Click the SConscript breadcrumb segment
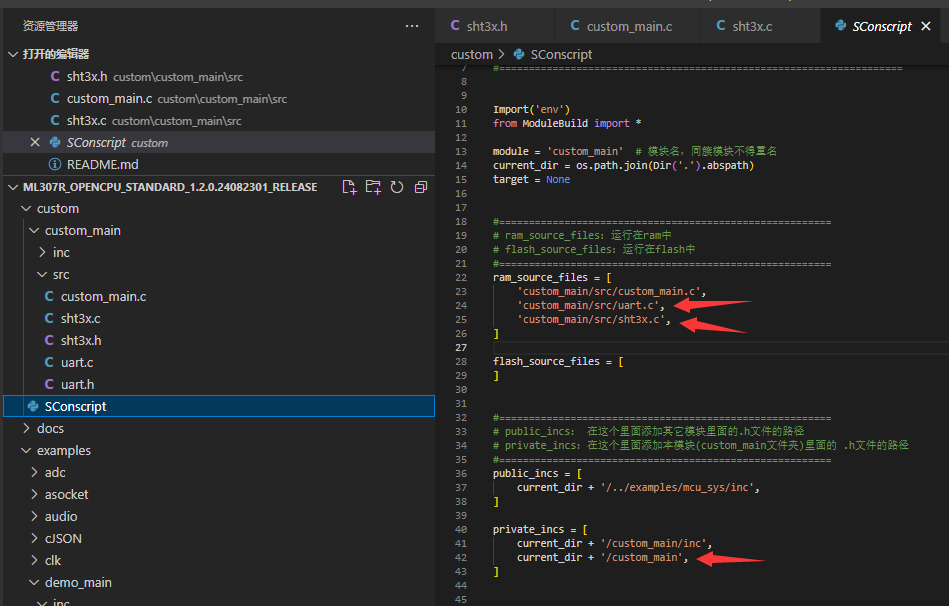This screenshot has width=949, height=606. click(561, 54)
